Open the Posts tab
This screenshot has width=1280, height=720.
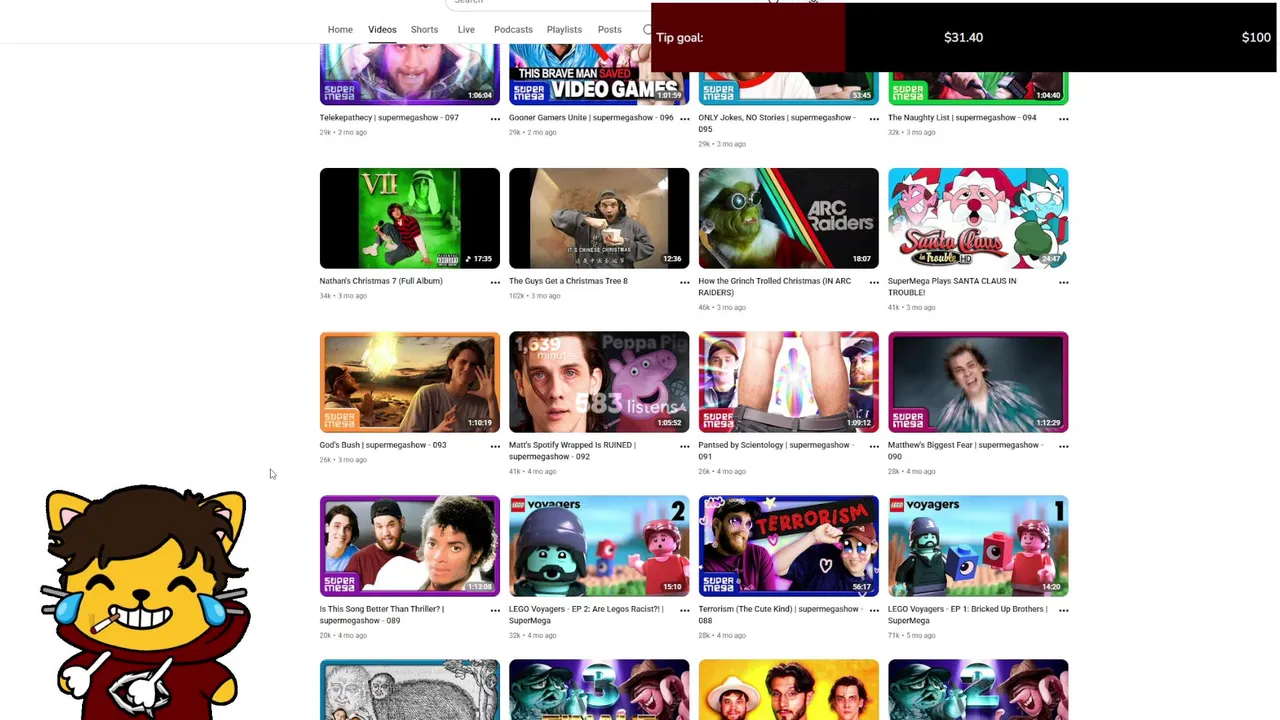(609, 30)
